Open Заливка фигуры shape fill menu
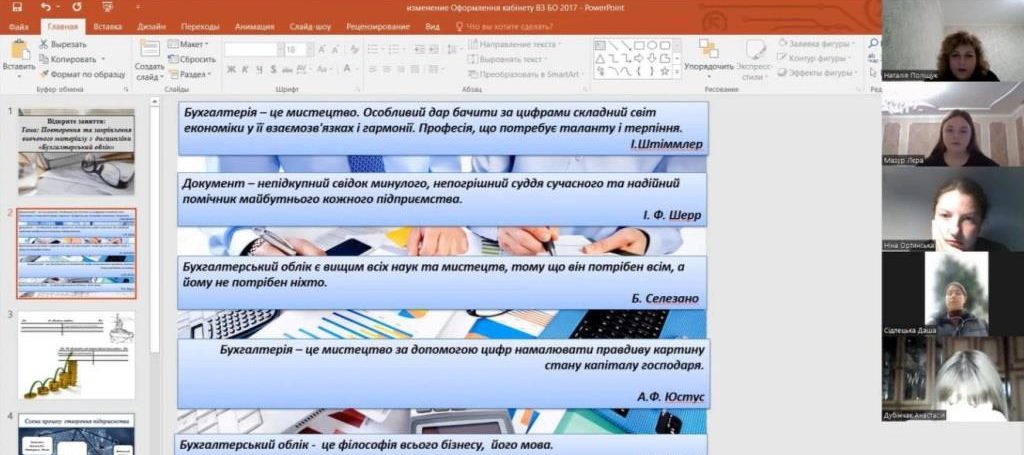This screenshot has width=1024, height=455. (x=817, y=44)
